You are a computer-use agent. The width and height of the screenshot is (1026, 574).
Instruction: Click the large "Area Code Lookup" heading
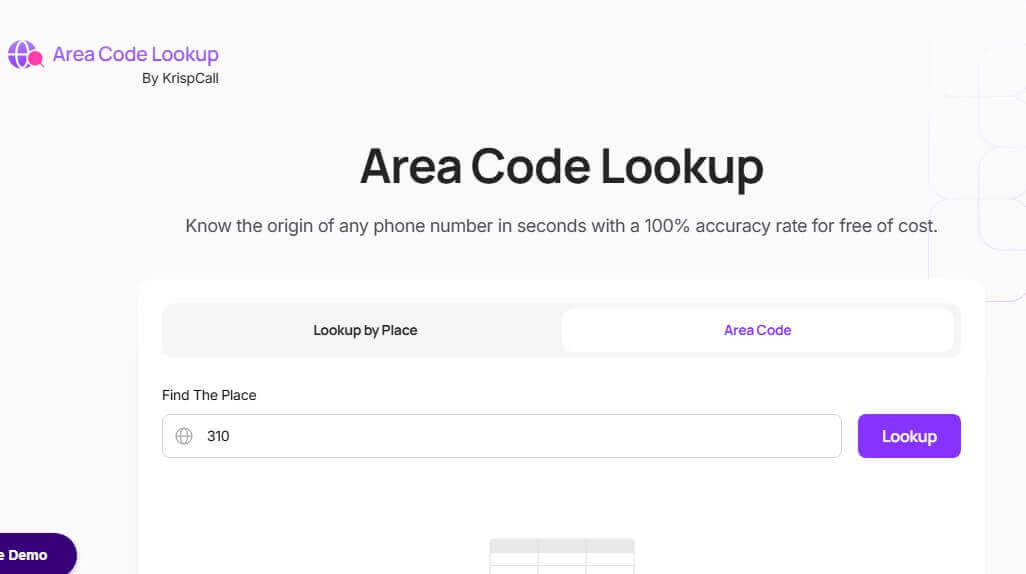point(561,167)
